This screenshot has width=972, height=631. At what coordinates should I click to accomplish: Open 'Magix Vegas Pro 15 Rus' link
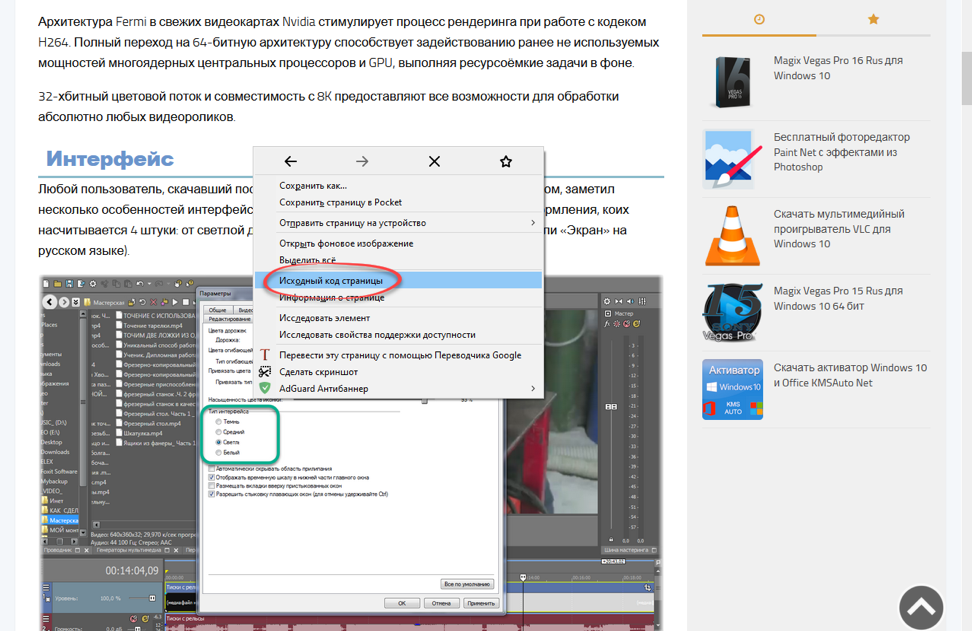837,298
